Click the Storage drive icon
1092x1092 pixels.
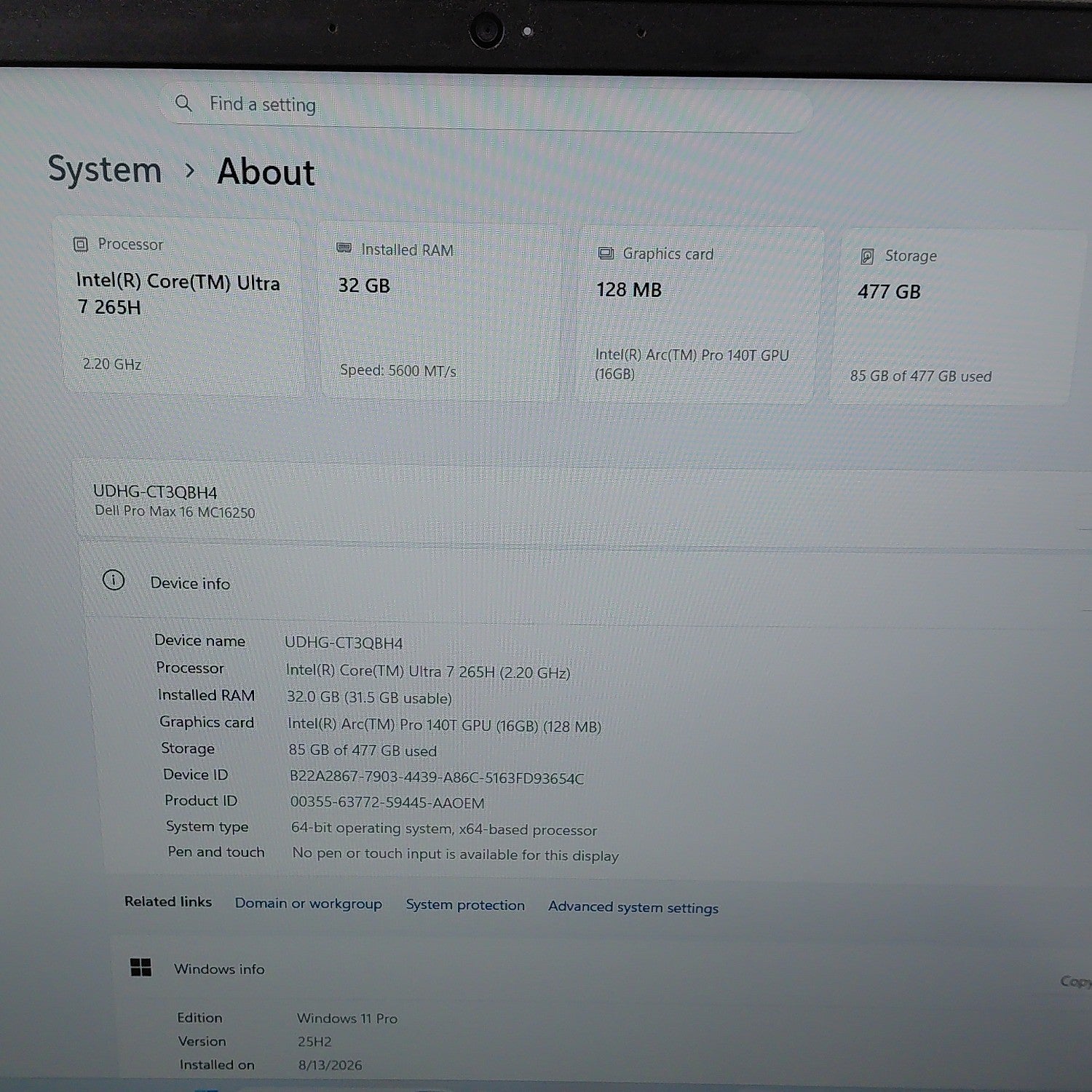click(x=867, y=256)
